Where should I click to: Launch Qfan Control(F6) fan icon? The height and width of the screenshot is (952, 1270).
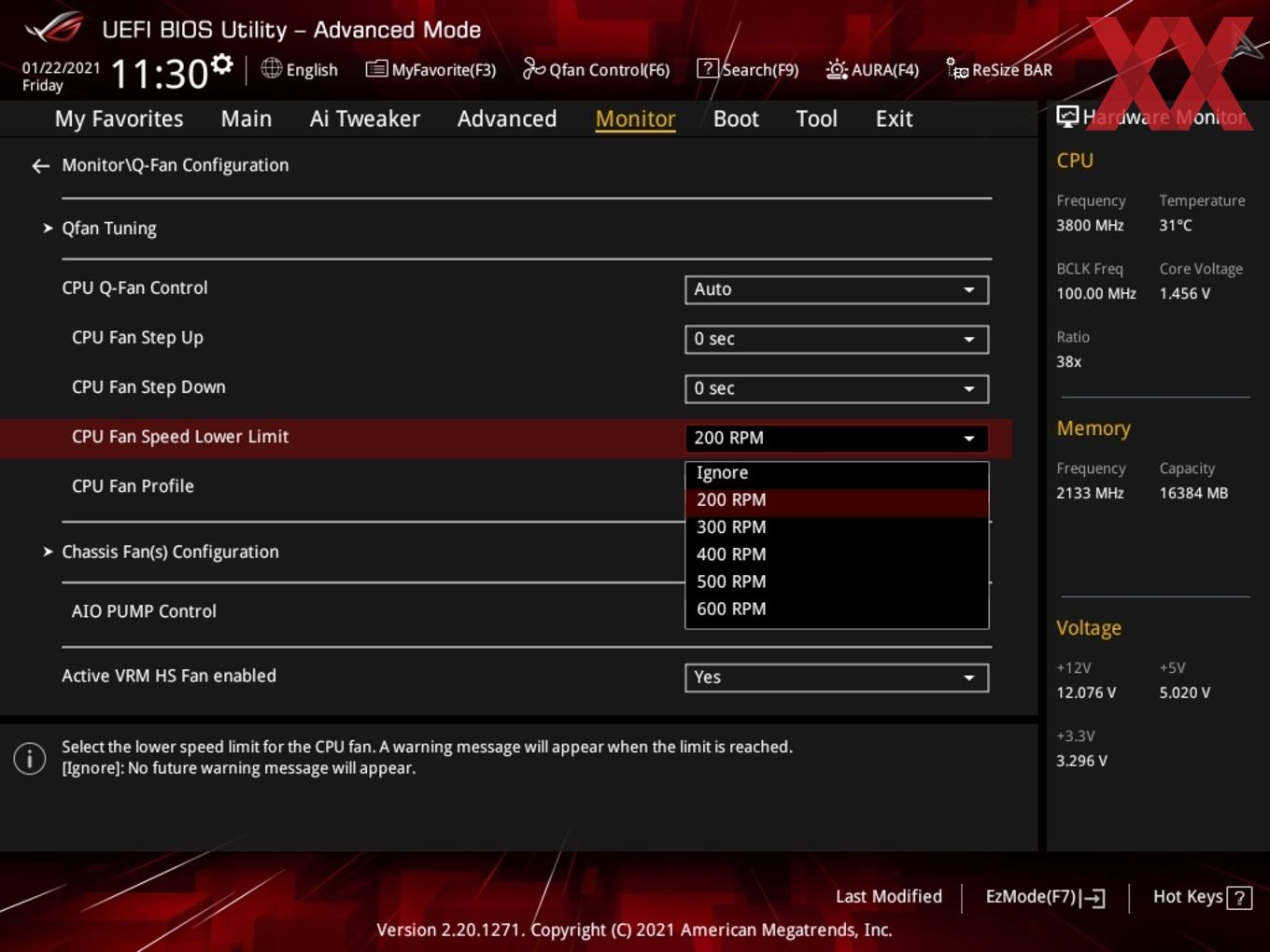coord(533,69)
